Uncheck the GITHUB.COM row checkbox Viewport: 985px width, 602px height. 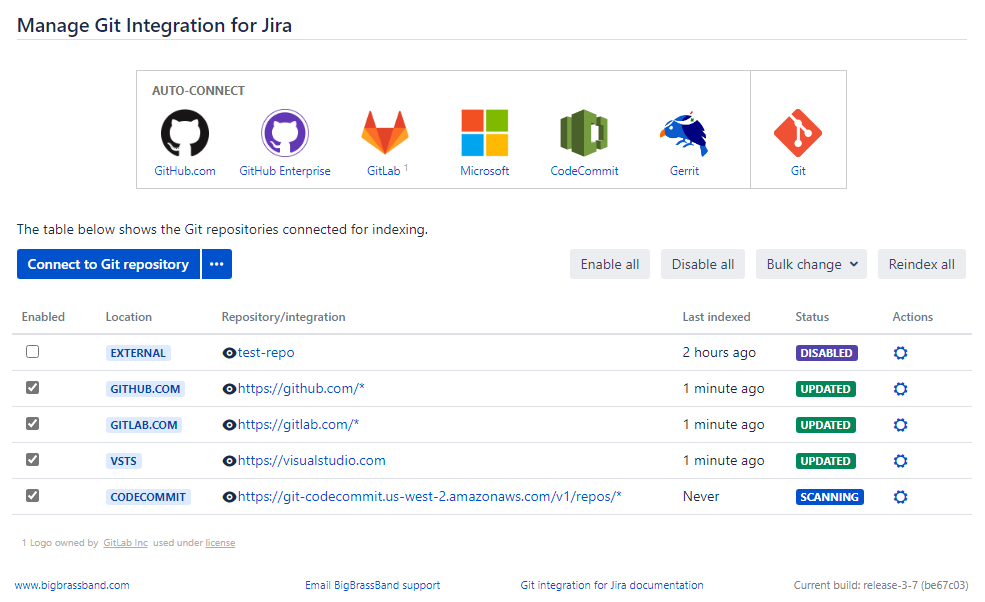[33, 388]
